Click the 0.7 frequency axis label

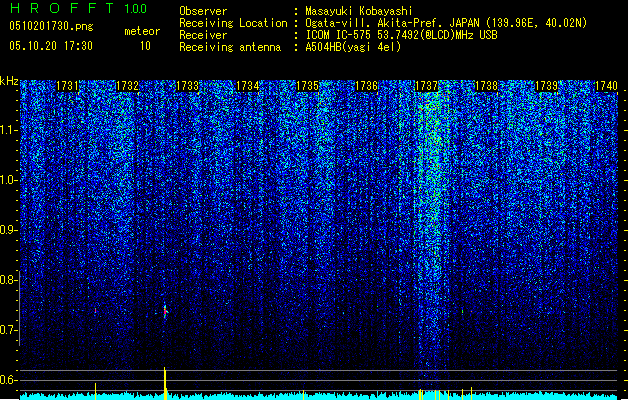[x=7, y=330]
